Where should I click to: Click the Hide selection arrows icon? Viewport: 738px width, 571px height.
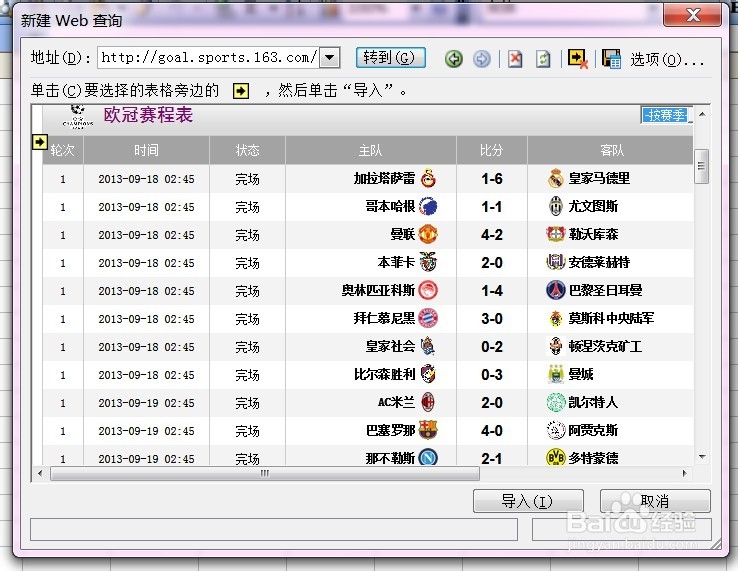click(578, 58)
